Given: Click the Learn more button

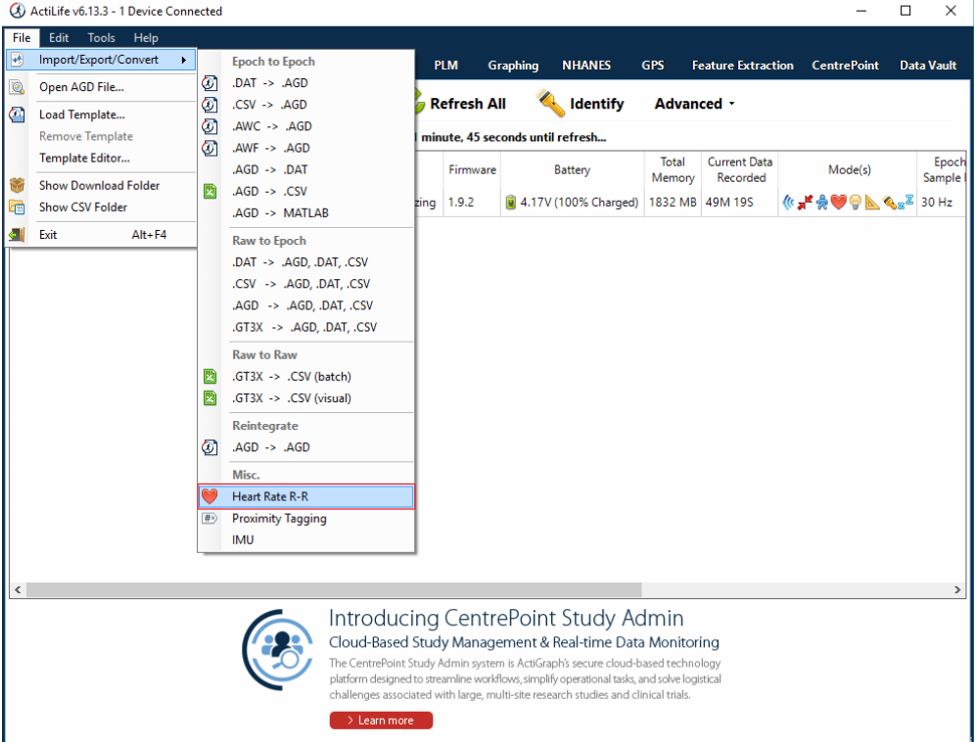Looking at the screenshot, I should coord(380,720).
